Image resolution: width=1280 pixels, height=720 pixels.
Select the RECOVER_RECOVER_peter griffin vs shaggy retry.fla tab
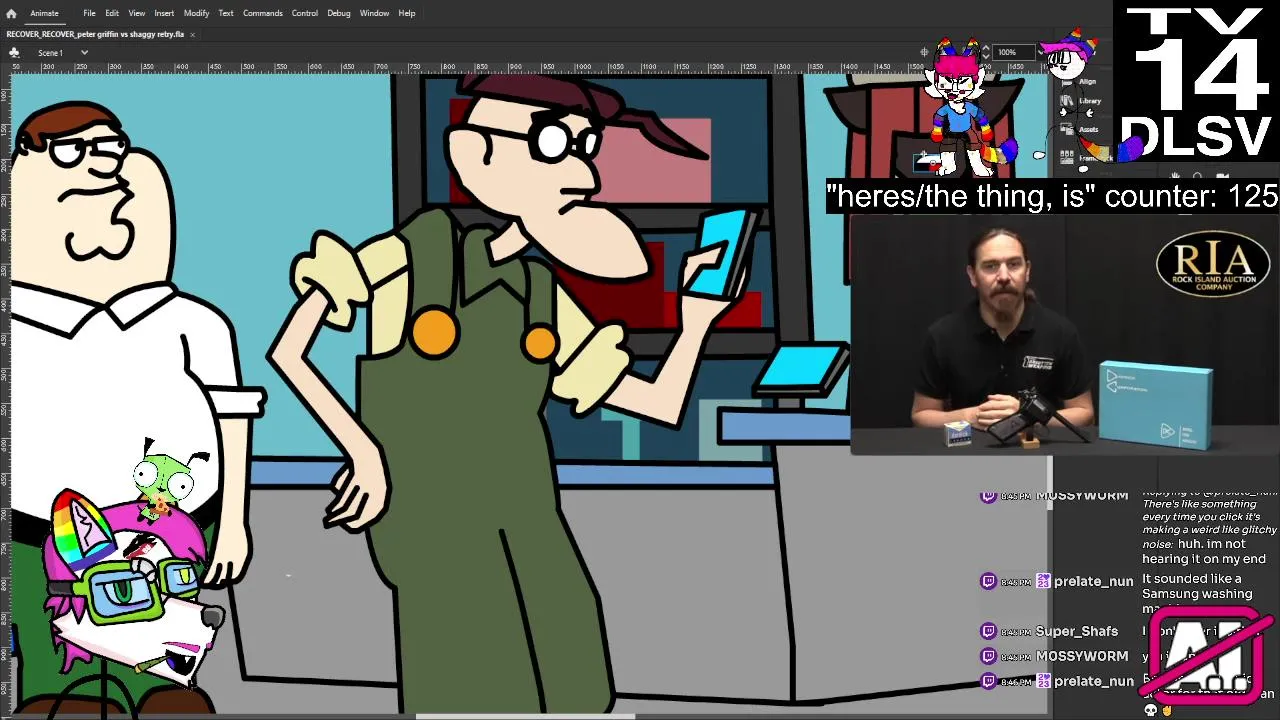tap(95, 34)
